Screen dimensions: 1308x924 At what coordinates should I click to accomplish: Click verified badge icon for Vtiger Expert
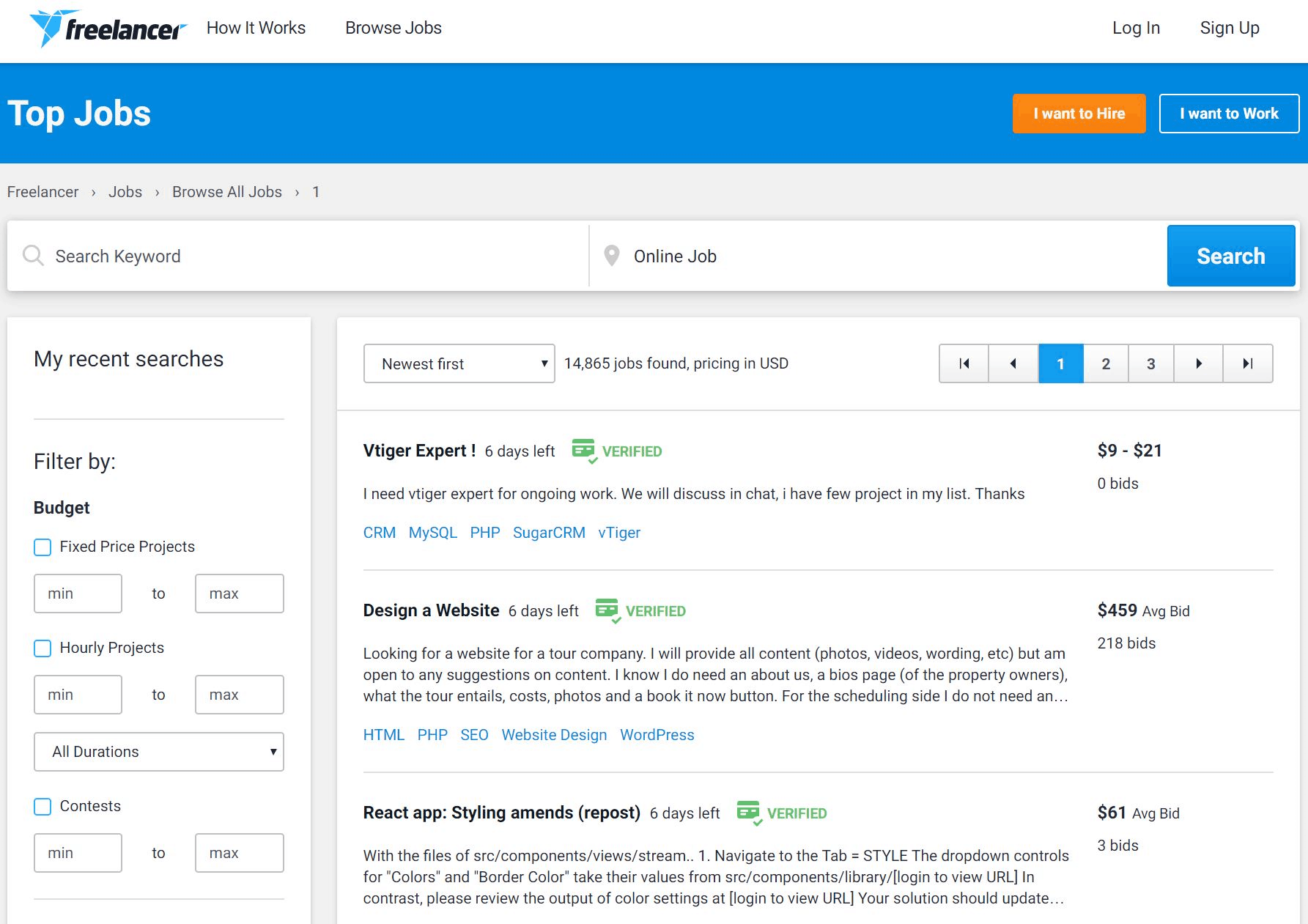[x=585, y=451]
